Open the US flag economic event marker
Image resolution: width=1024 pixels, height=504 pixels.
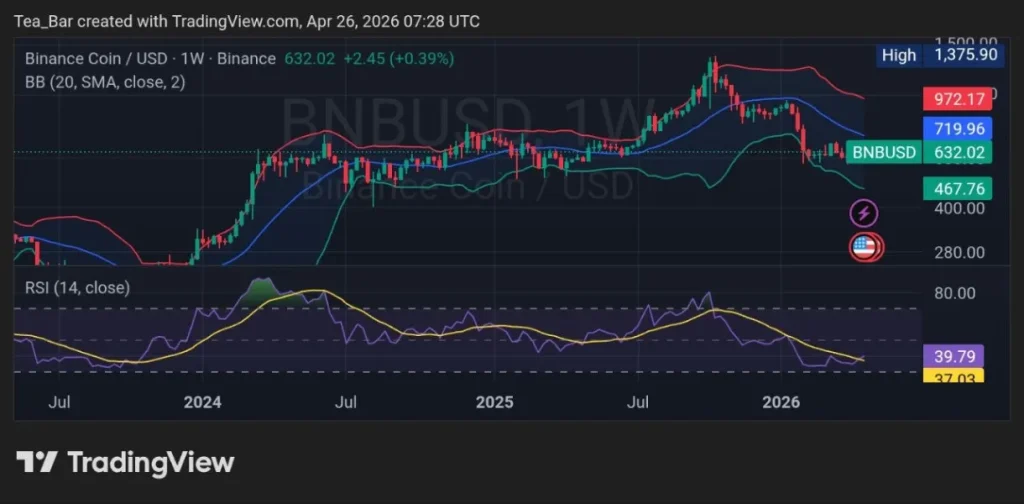click(x=865, y=247)
